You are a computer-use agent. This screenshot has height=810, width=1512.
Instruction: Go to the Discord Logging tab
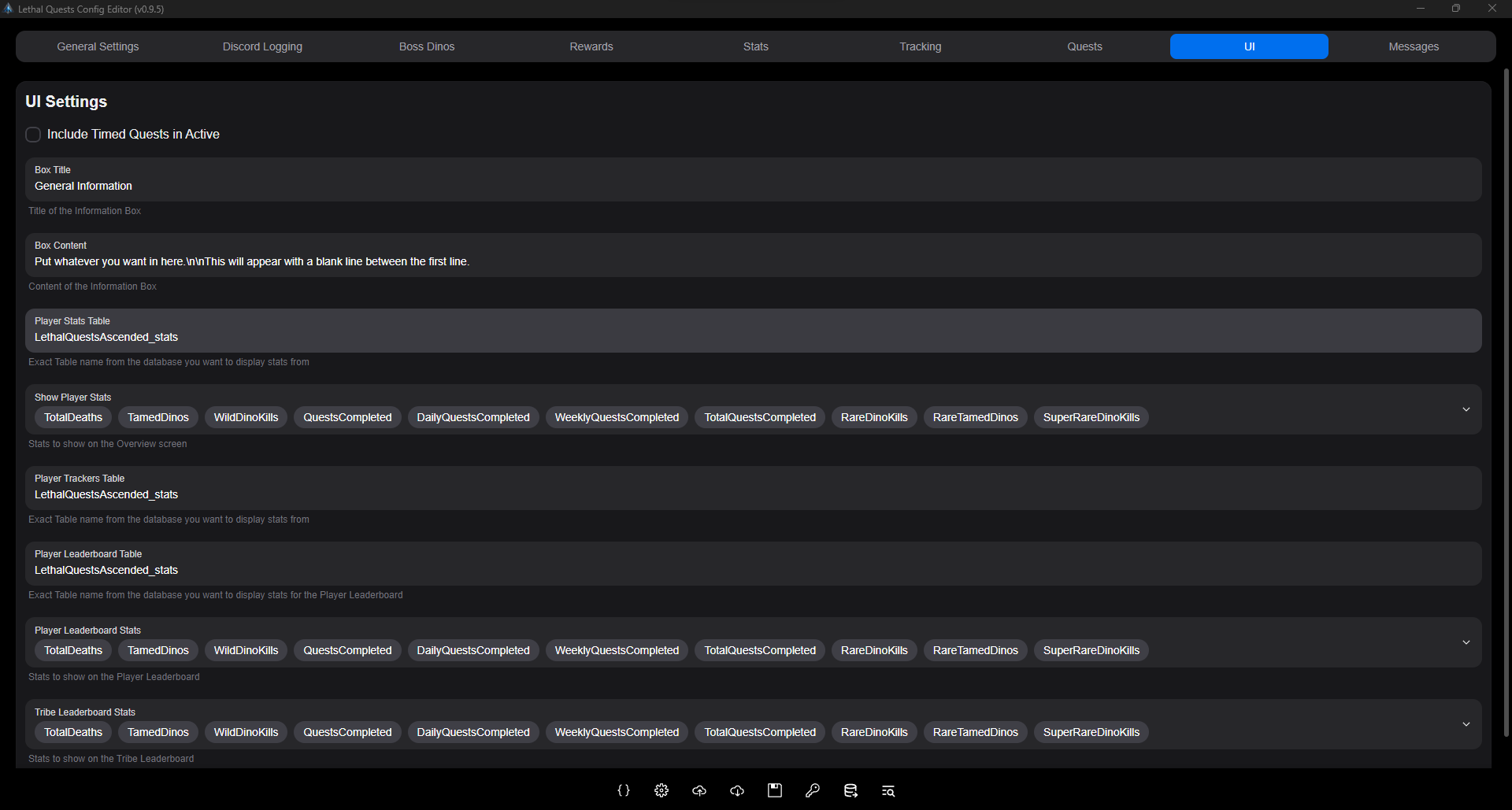click(x=262, y=46)
